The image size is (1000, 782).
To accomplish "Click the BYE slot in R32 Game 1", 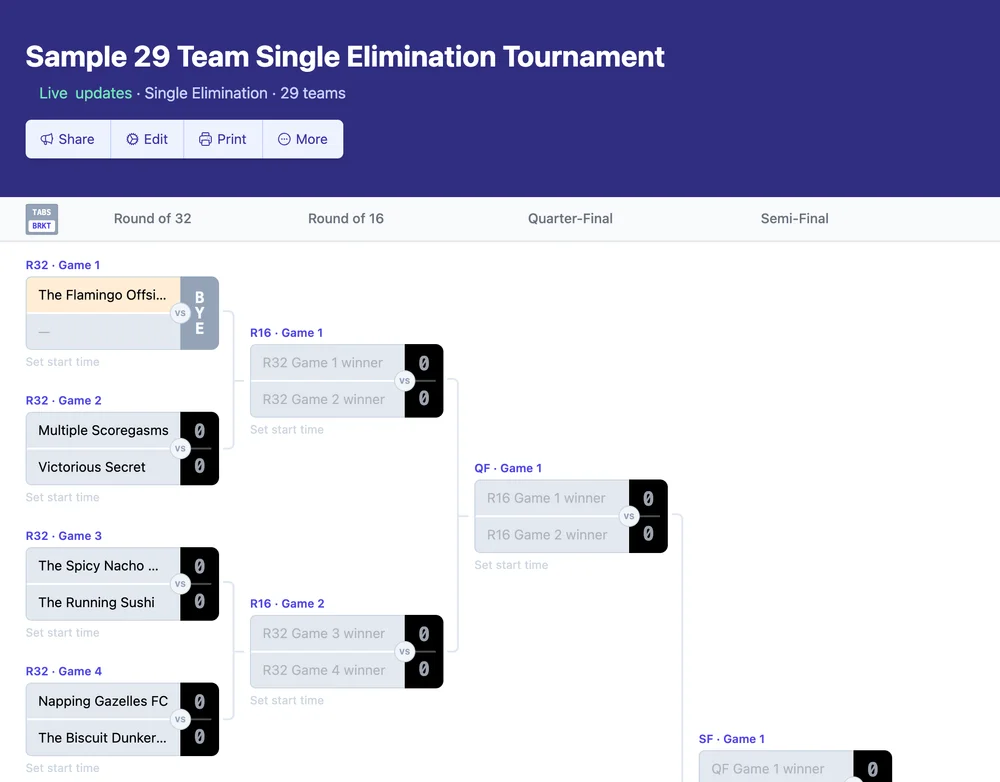I will (200, 313).
